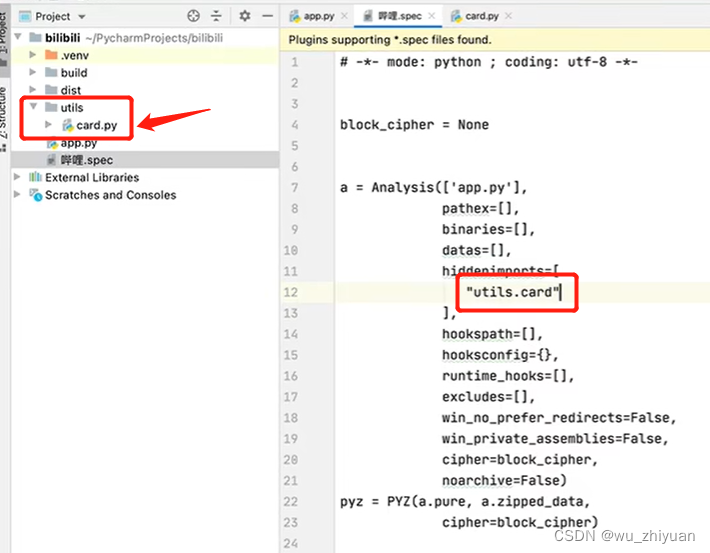Click the card.py tab Python icon
This screenshot has height=553, width=710.
pyautogui.click(x=456, y=16)
